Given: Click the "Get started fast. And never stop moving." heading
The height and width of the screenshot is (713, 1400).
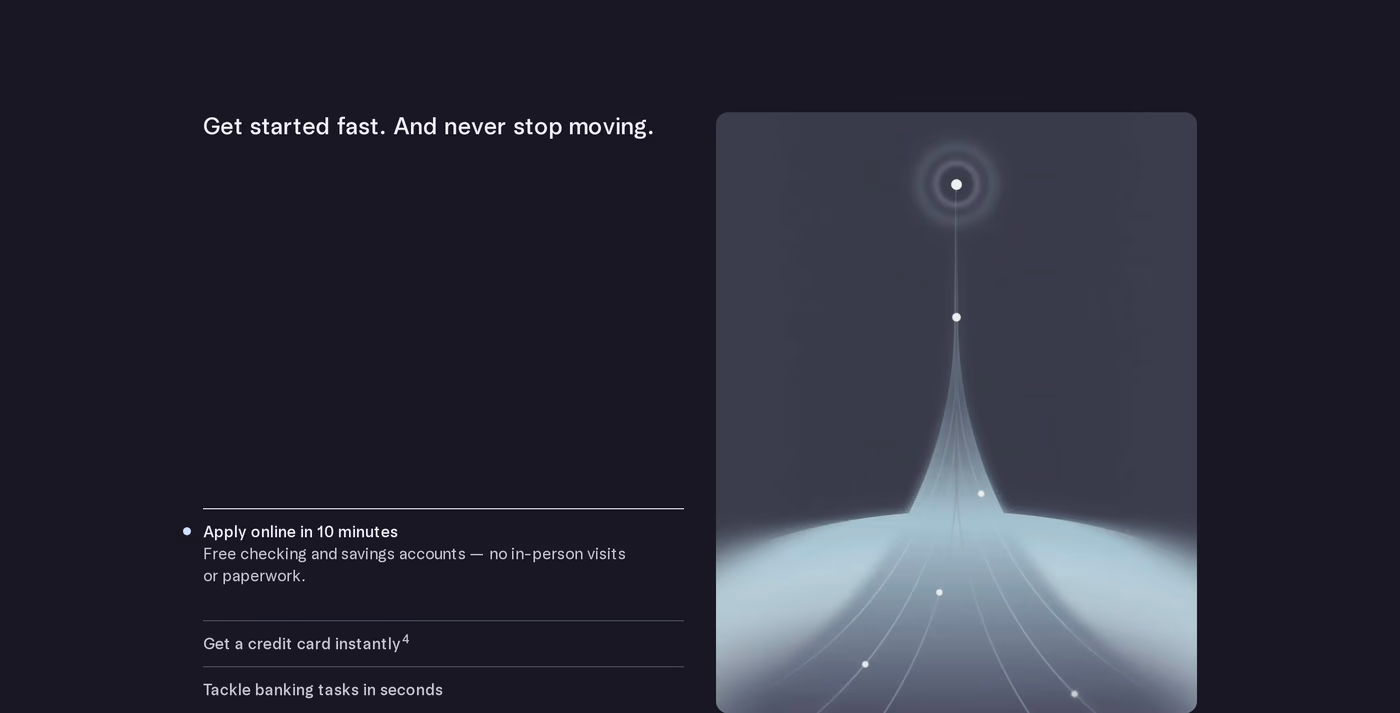Looking at the screenshot, I should click(428, 127).
